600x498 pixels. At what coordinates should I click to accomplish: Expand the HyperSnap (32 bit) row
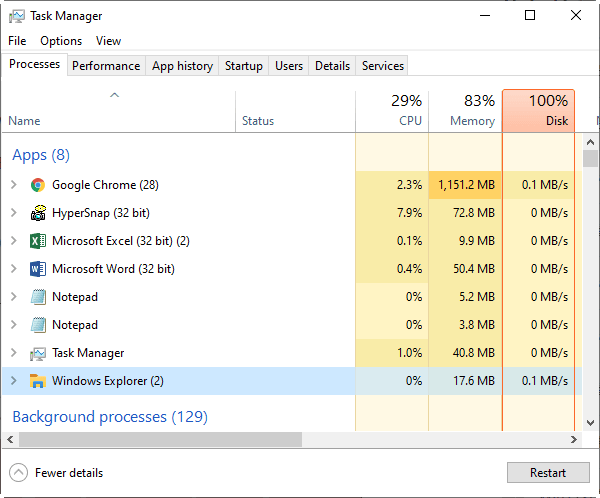(x=14, y=213)
